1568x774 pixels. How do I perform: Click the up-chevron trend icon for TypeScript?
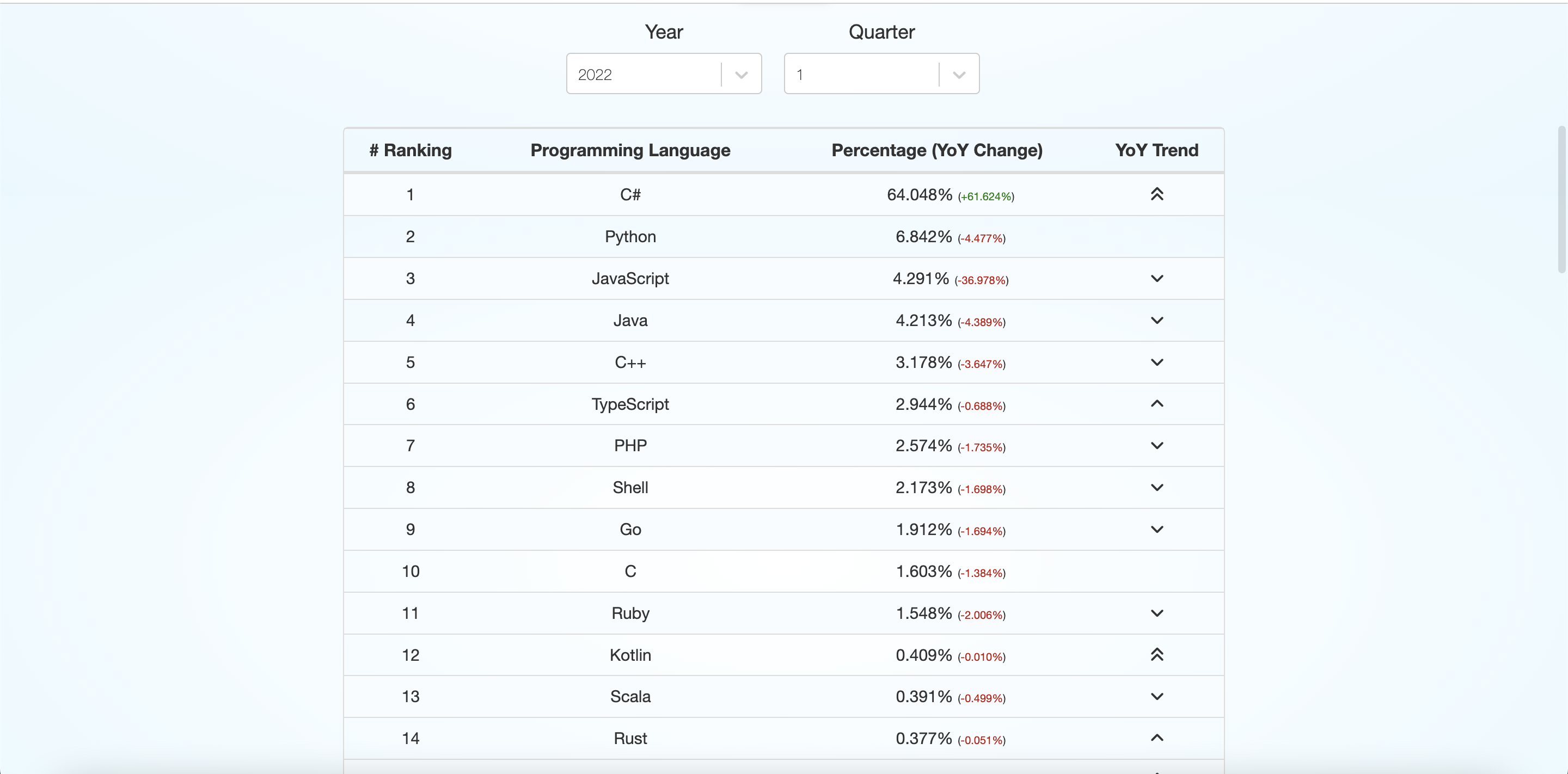[x=1156, y=403]
